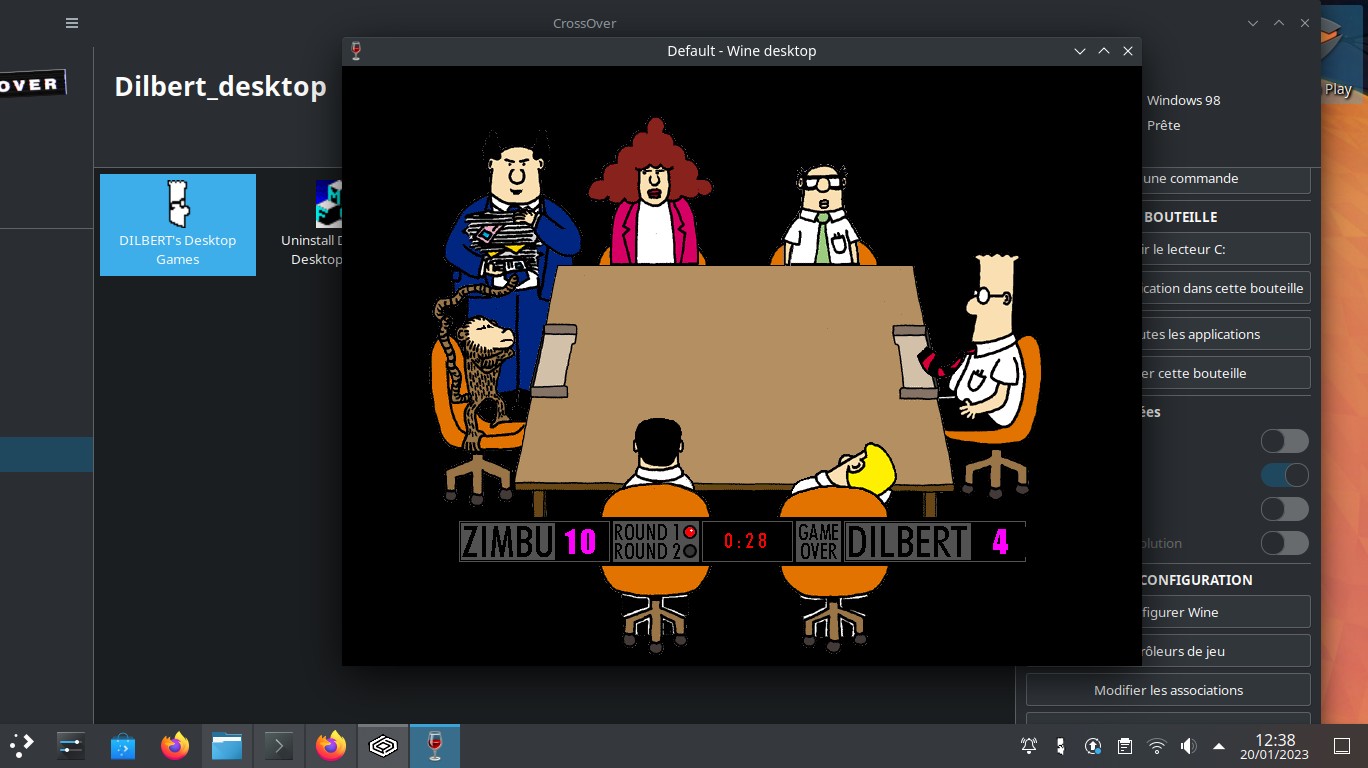
Task: Click the 'lecteur C:' button
Action: click(x=1225, y=249)
